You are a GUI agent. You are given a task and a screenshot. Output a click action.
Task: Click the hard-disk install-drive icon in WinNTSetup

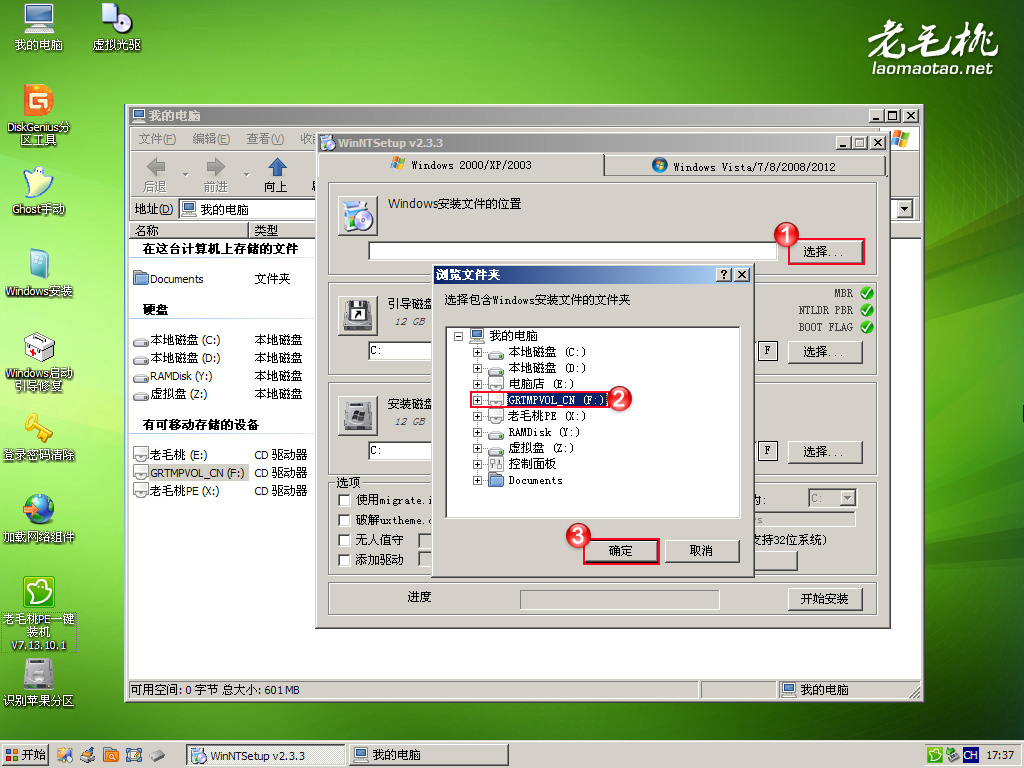pos(358,416)
